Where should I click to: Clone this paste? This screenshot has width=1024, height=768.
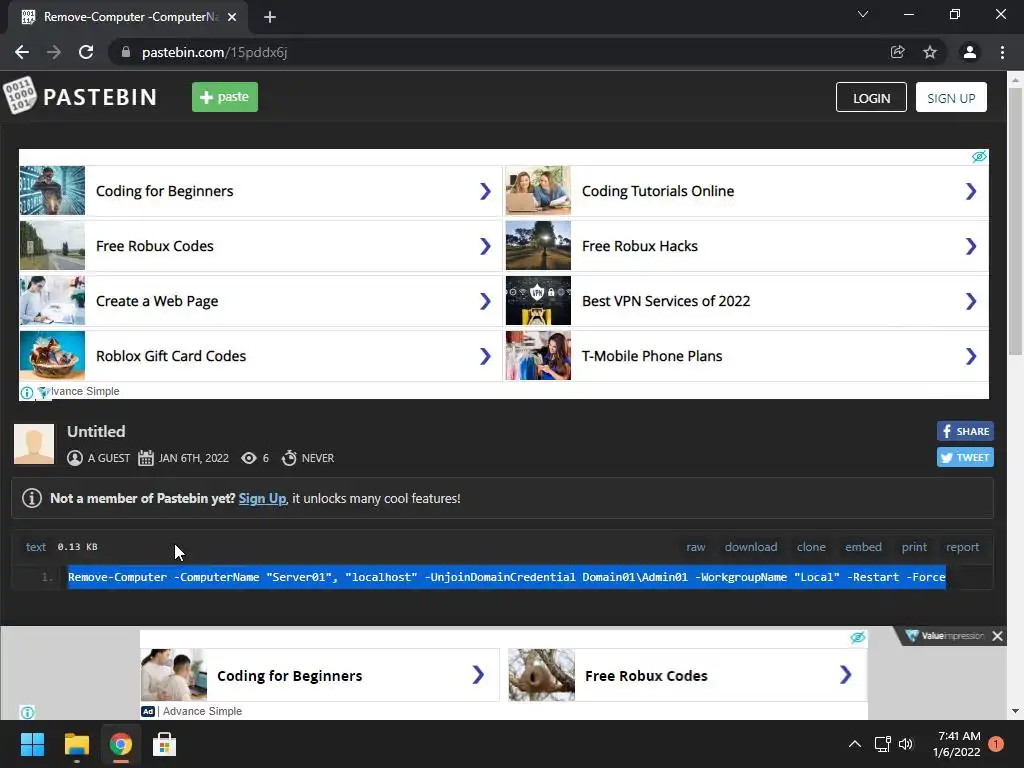click(x=811, y=547)
